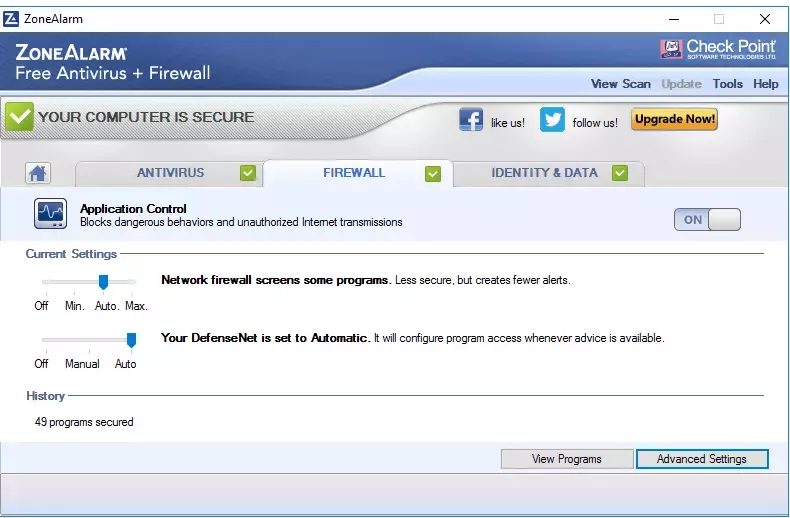This screenshot has width=790, height=518.
Task: Set DefenseNet slider to Manual
Action: (x=82, y=364)
